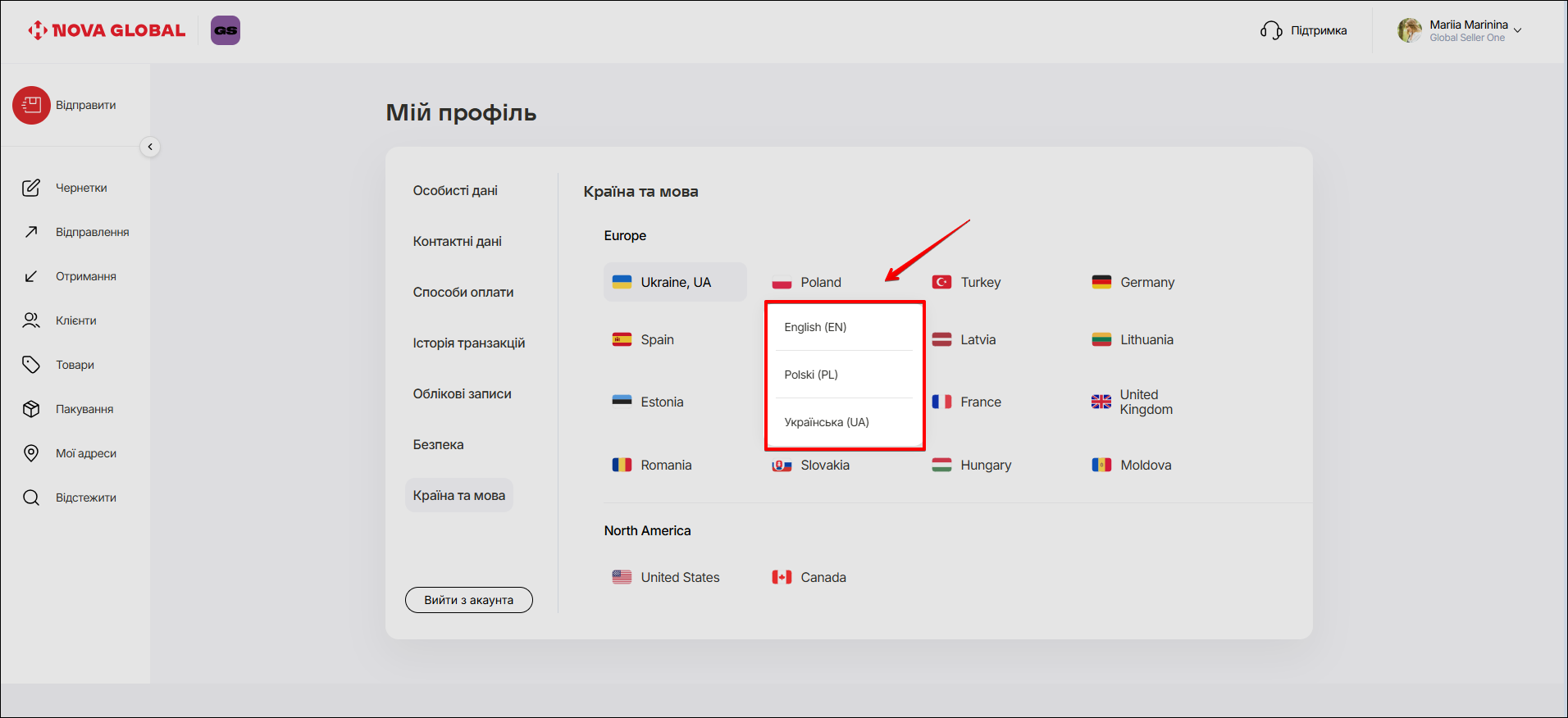Open the Poland language dropdown
Screen dimensions: 1568x718
click(820, 282)
